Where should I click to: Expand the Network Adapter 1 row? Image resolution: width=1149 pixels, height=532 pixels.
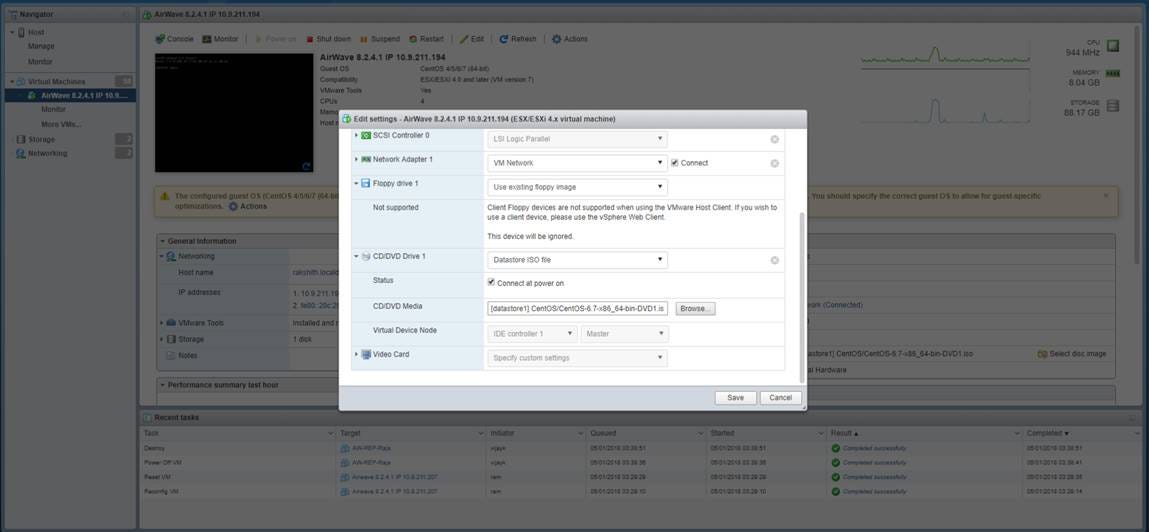(357, 159)
